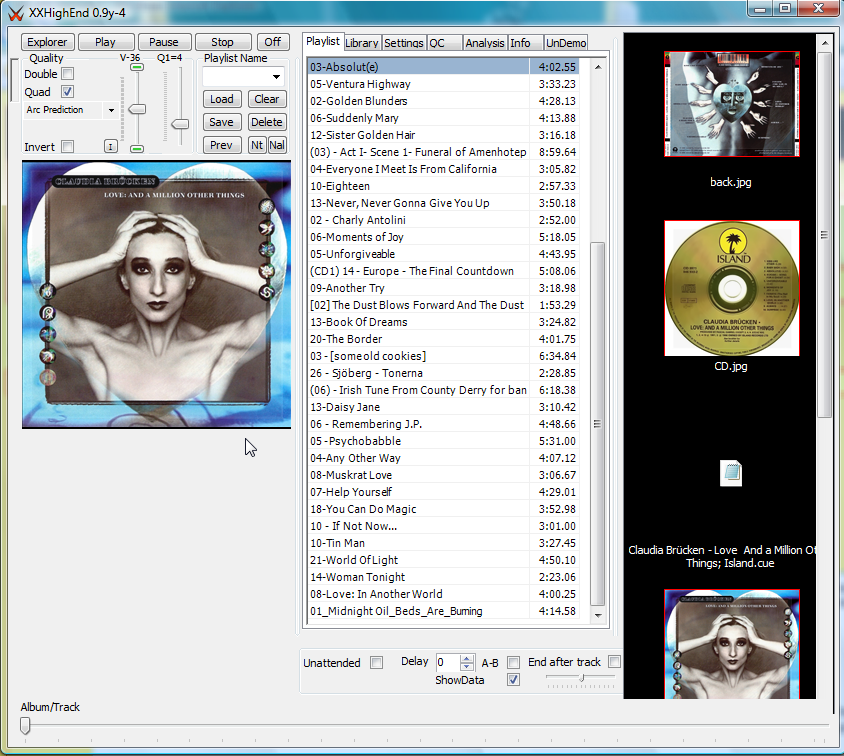Screen dimensions: 844x756
Task: Open the UnDemo tab
Action: 566,43
